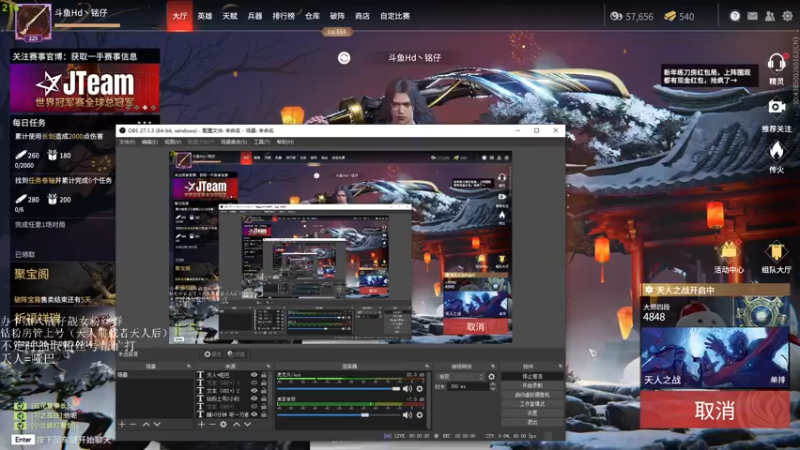Click 麦克风/Aux volume slider in OBS mixer
This screenshot has height=450, width=800.
click(x=339, y=389)
